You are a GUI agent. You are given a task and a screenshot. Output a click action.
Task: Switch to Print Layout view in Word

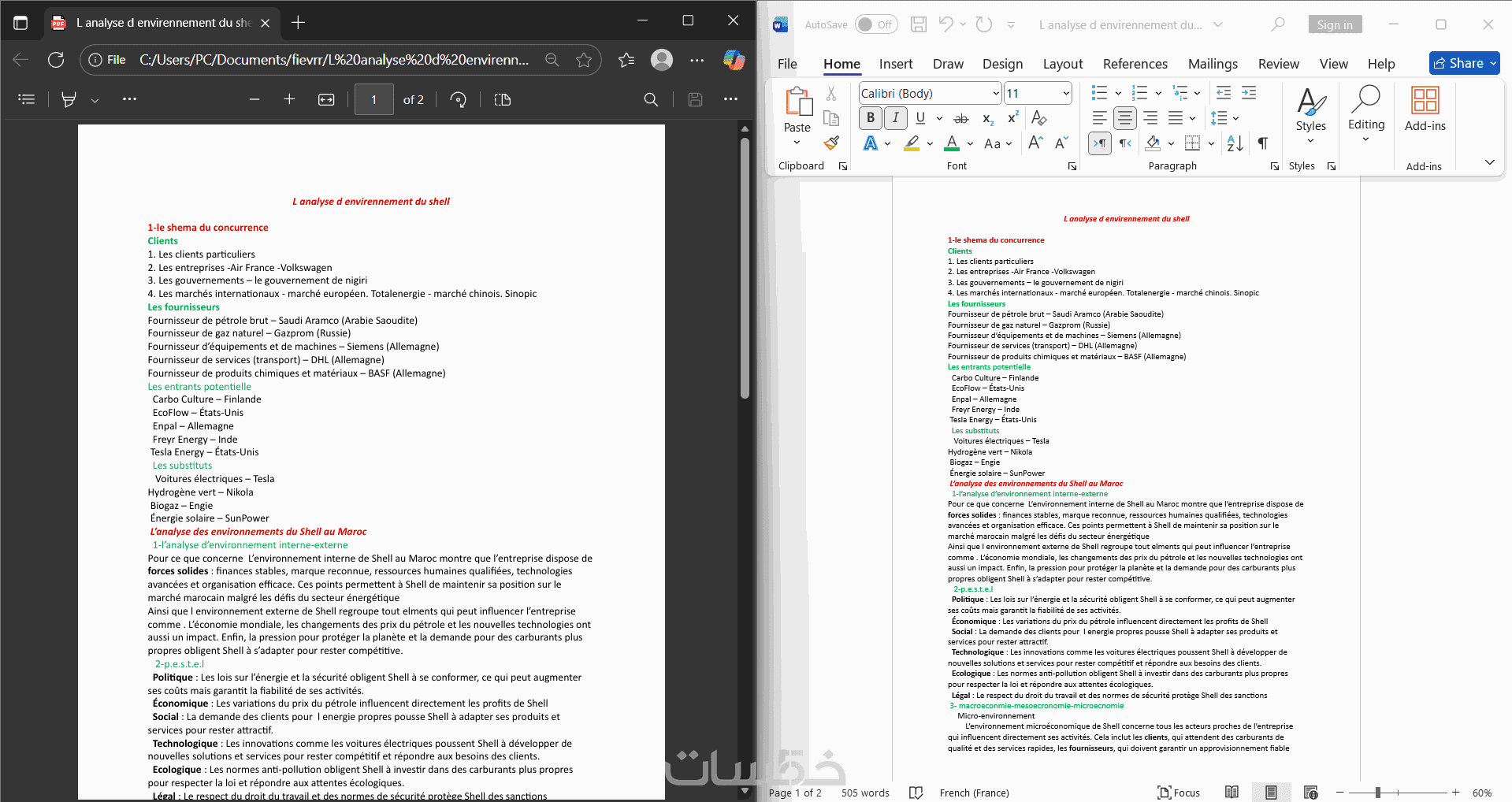[x=1271, y=793]
